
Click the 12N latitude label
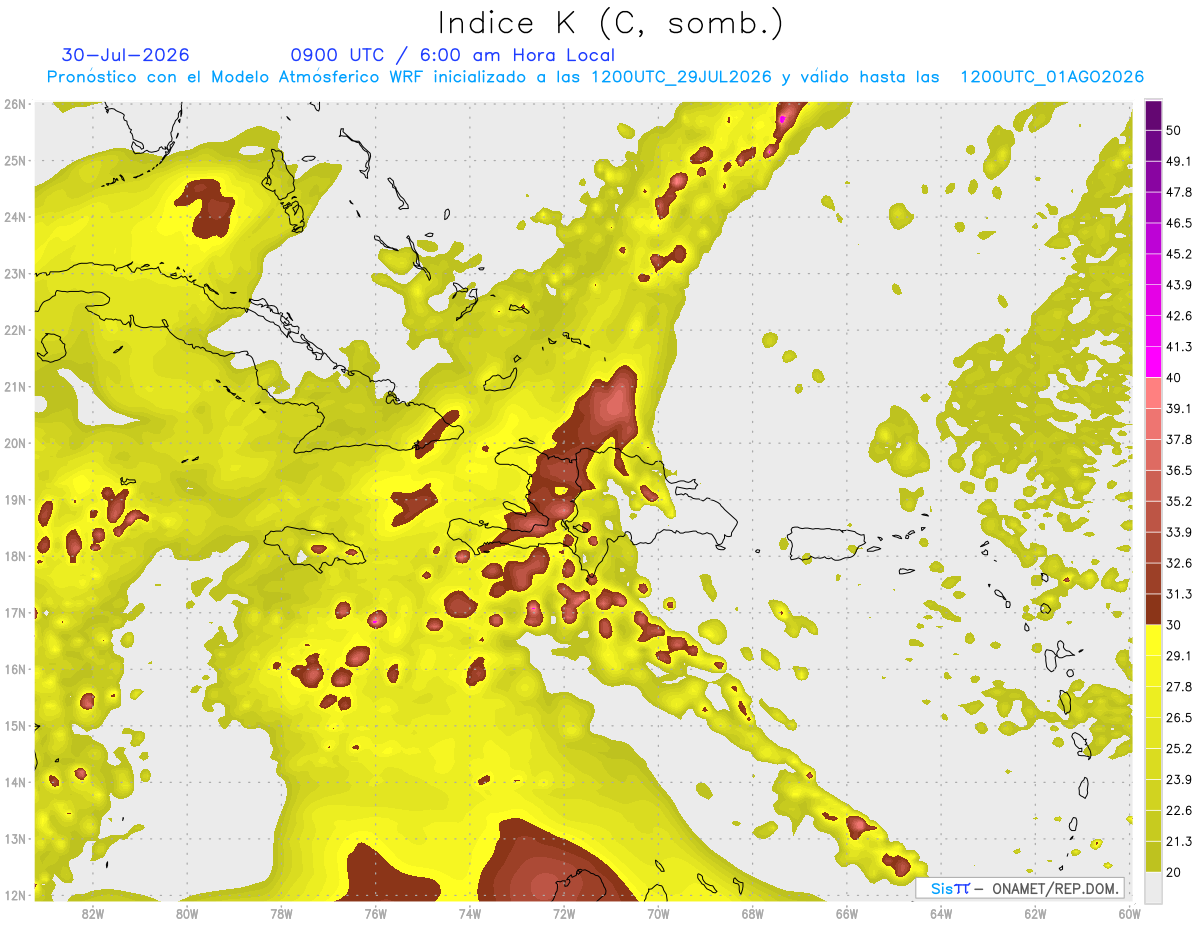15,895
